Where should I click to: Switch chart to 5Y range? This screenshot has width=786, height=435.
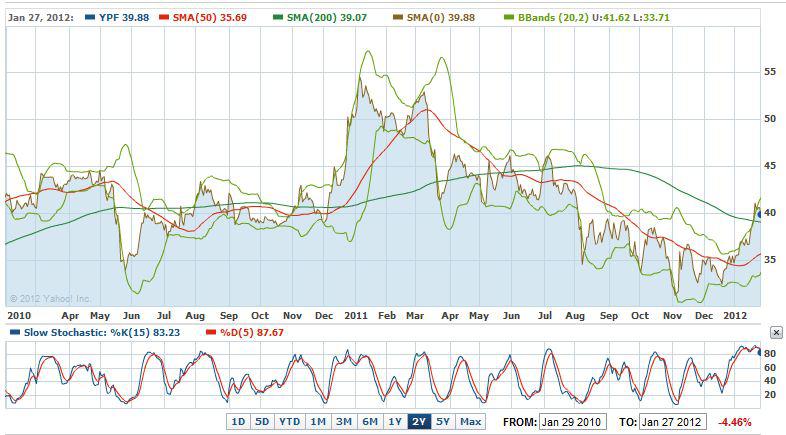tap(443, 422)
